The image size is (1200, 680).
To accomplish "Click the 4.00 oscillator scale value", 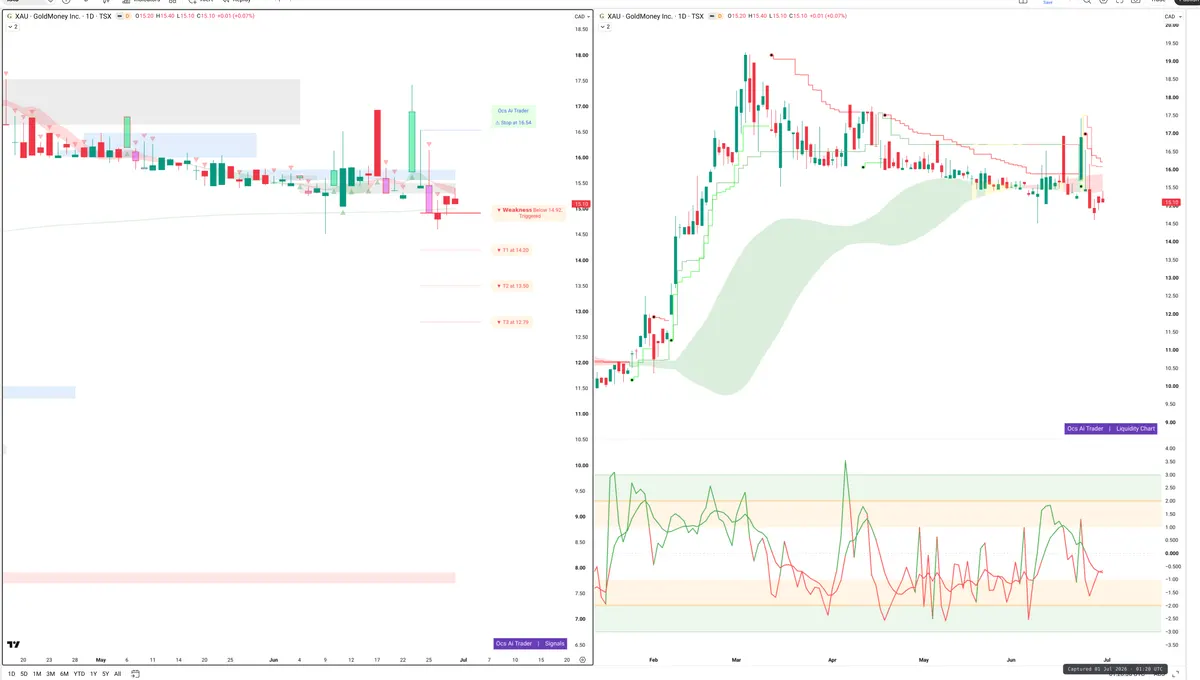I will coord(1170,449).
